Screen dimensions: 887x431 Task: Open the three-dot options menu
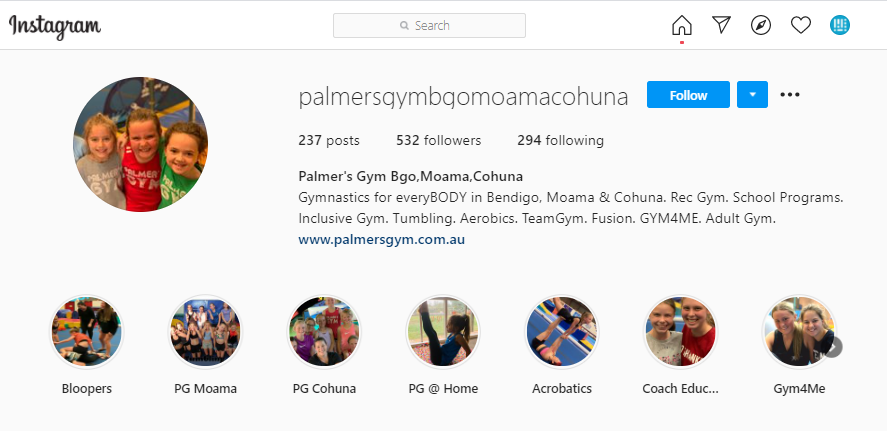coord(790,94)
